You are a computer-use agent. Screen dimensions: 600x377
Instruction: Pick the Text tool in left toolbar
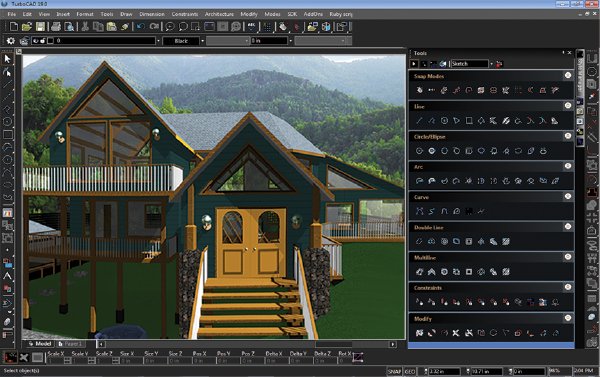pyautogui.click(x=7, y=276)
